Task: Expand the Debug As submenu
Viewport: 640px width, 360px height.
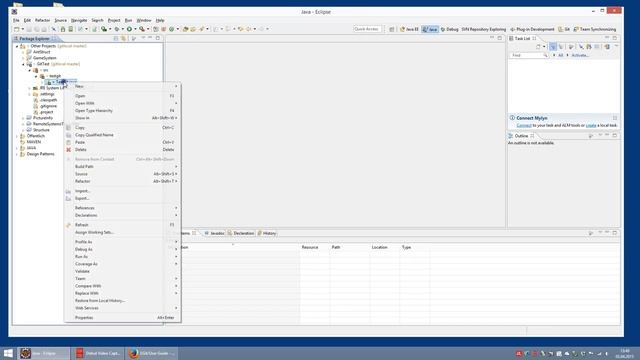Action: coord(122,249)
